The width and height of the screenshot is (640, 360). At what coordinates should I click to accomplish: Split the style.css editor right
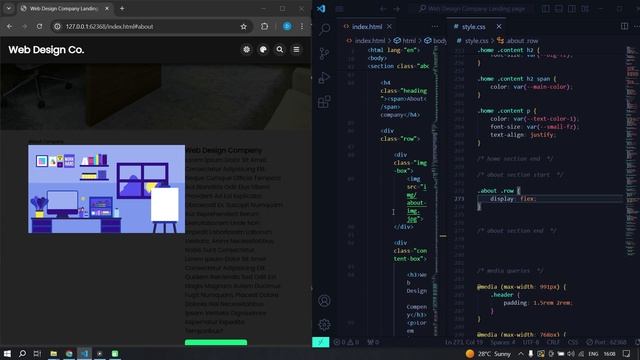624,26
